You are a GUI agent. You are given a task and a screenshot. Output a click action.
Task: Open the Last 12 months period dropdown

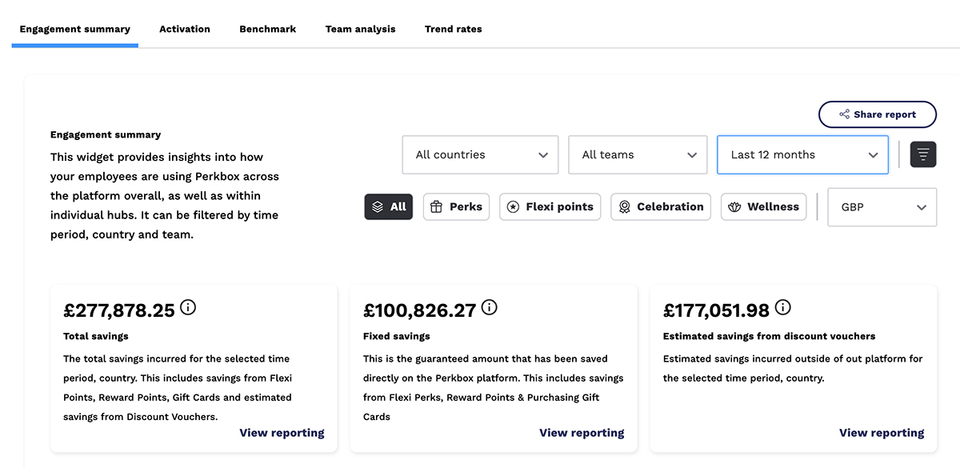pyautogui.click(x=802, y=155)
